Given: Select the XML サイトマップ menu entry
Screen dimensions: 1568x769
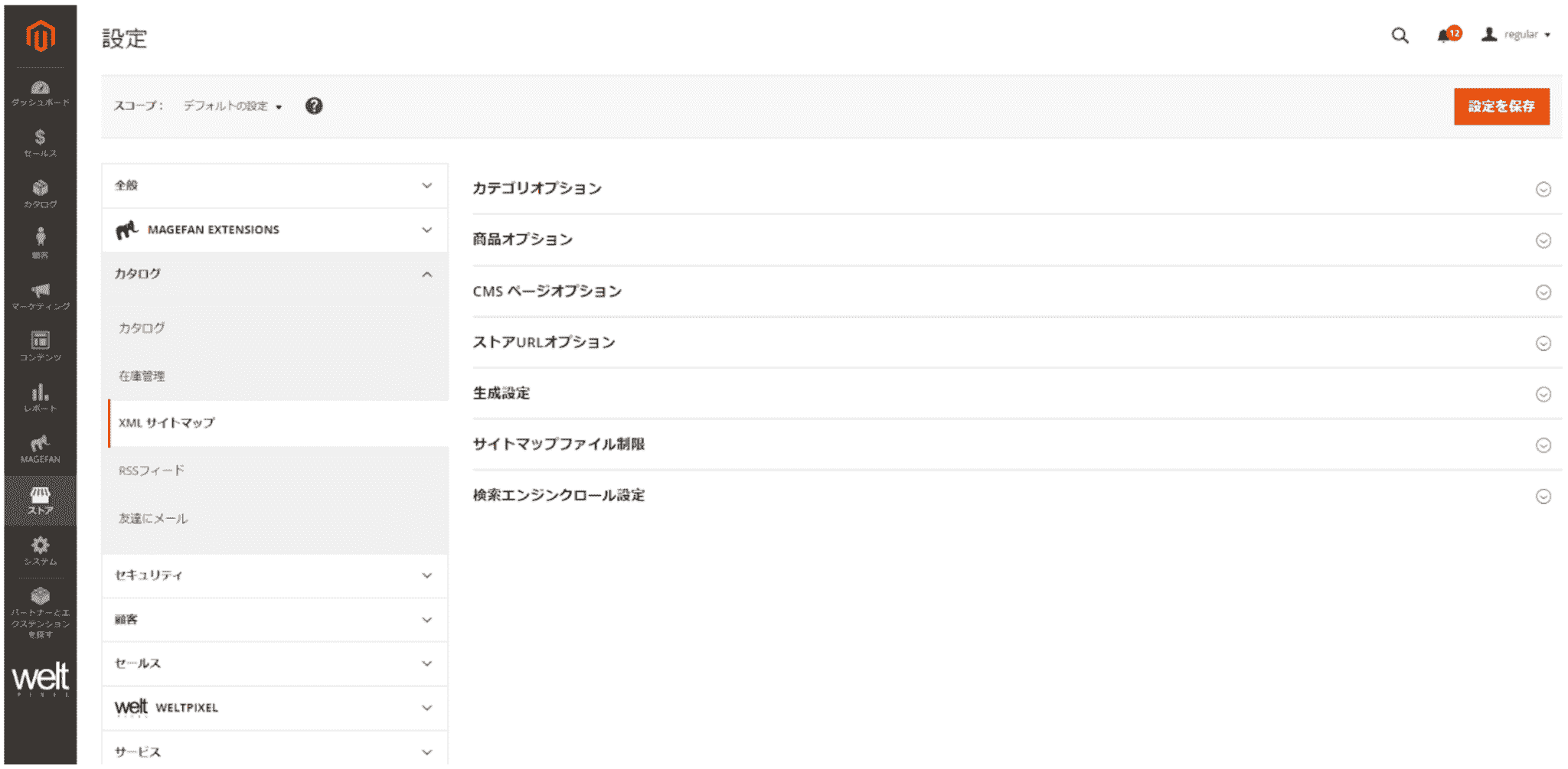Looking at the screenshot, I should [167, 422].
